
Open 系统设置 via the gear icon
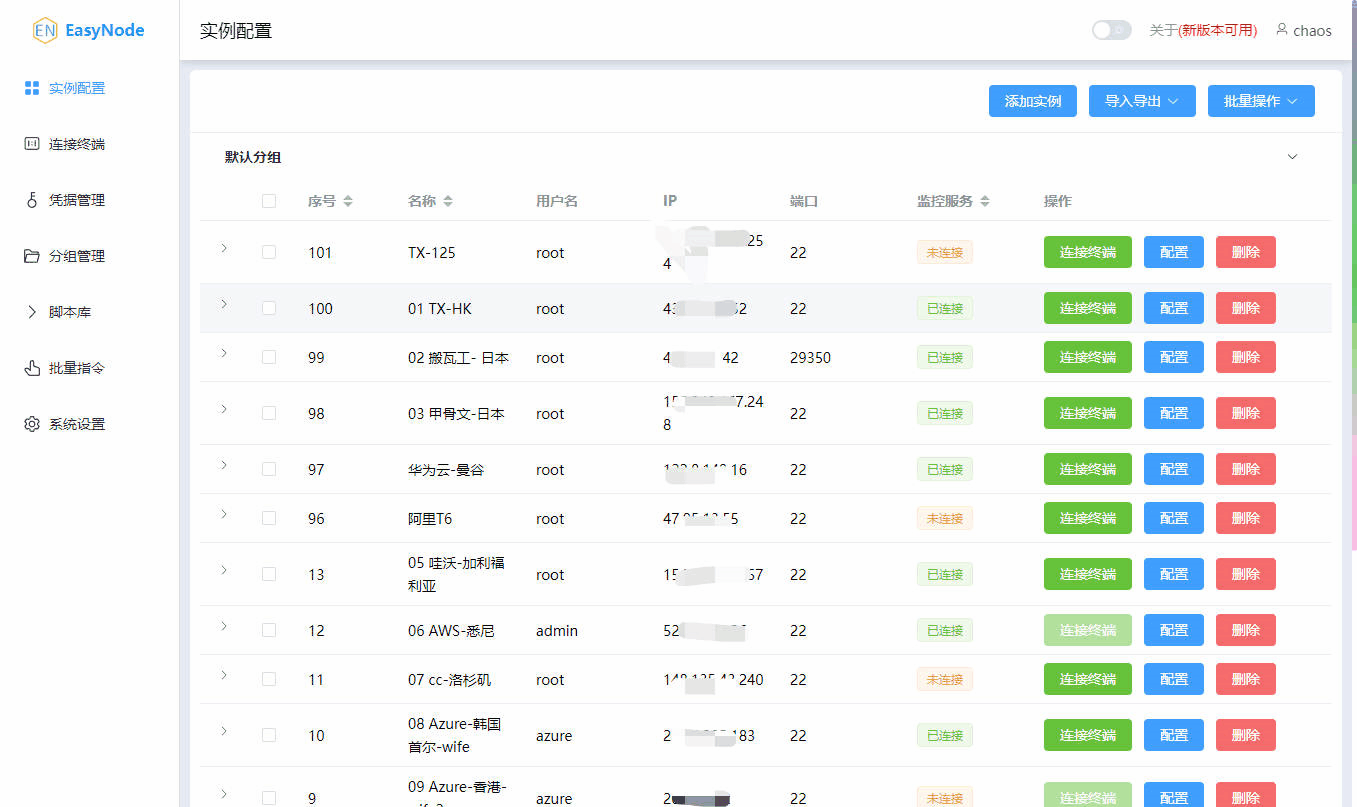(x=31, y=423)
